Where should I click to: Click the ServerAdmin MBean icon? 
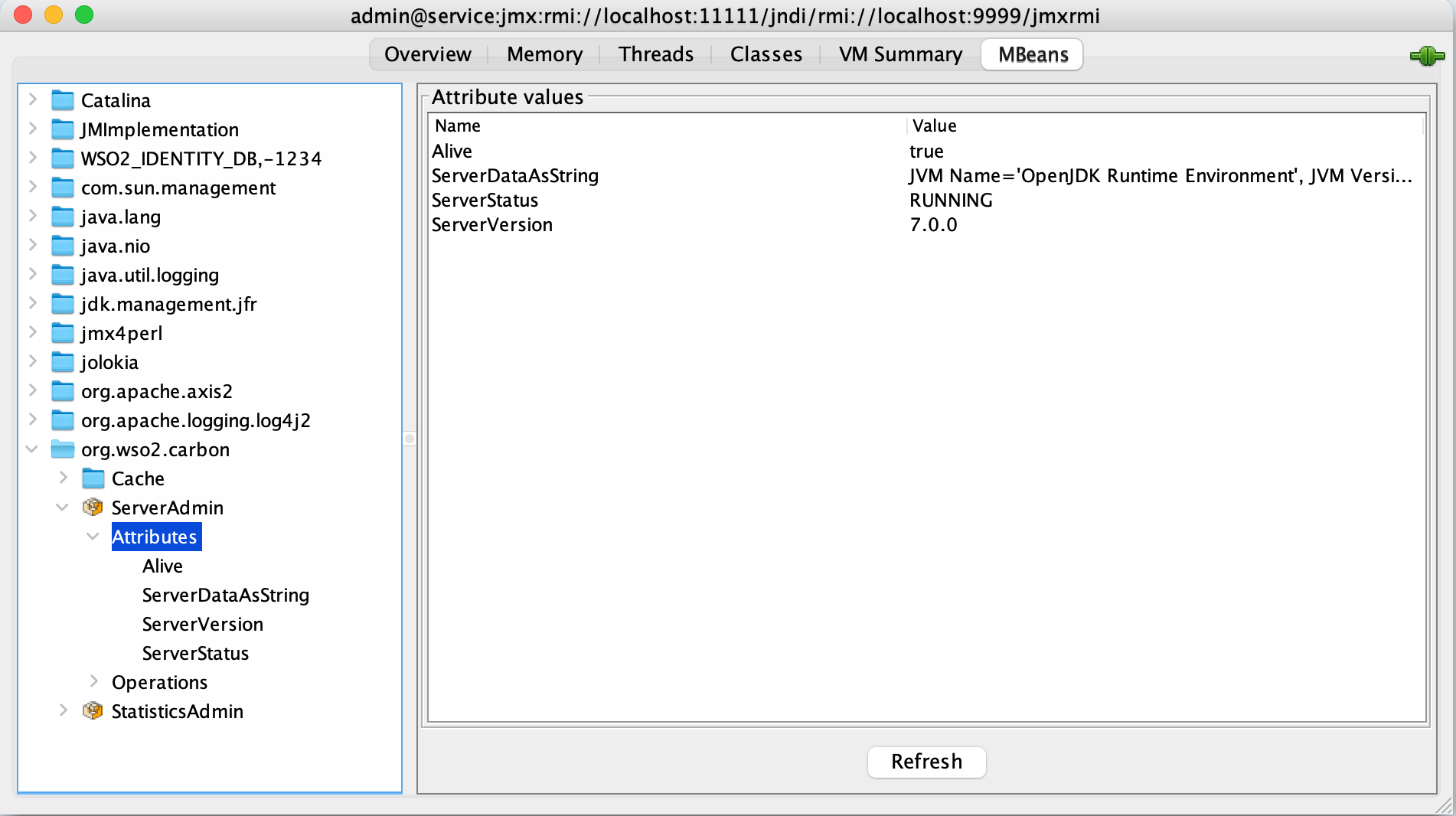[x=93, y=508]
